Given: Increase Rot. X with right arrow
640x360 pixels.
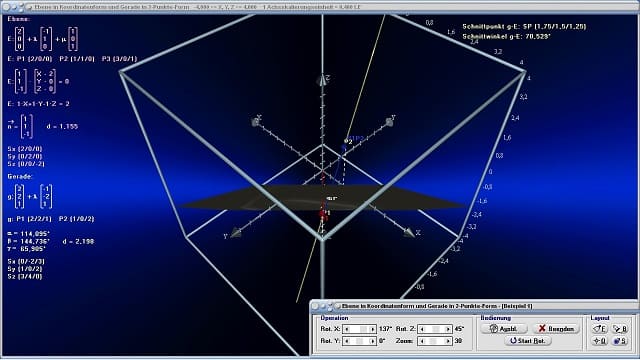Looking at the screenshot, I should (372, 329).
